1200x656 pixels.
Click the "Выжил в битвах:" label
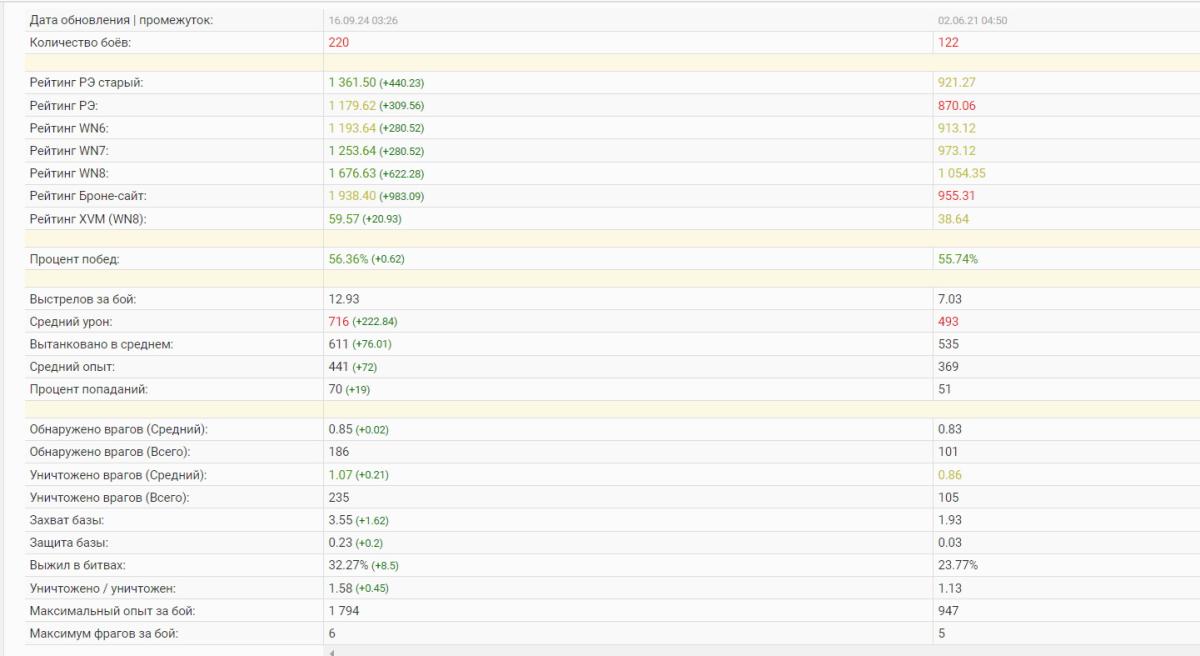coord(78,565)
